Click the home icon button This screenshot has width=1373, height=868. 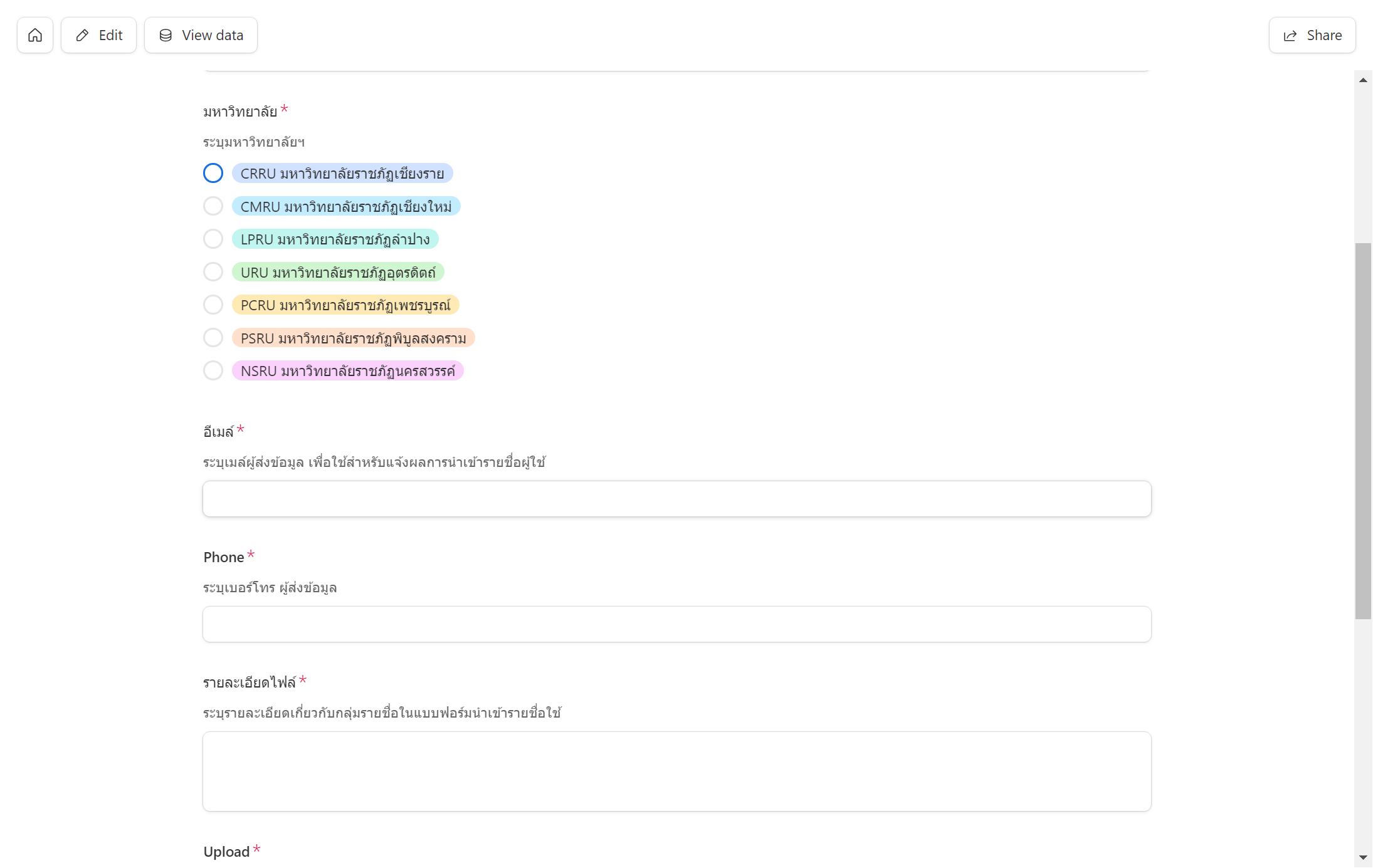(35, 35)
